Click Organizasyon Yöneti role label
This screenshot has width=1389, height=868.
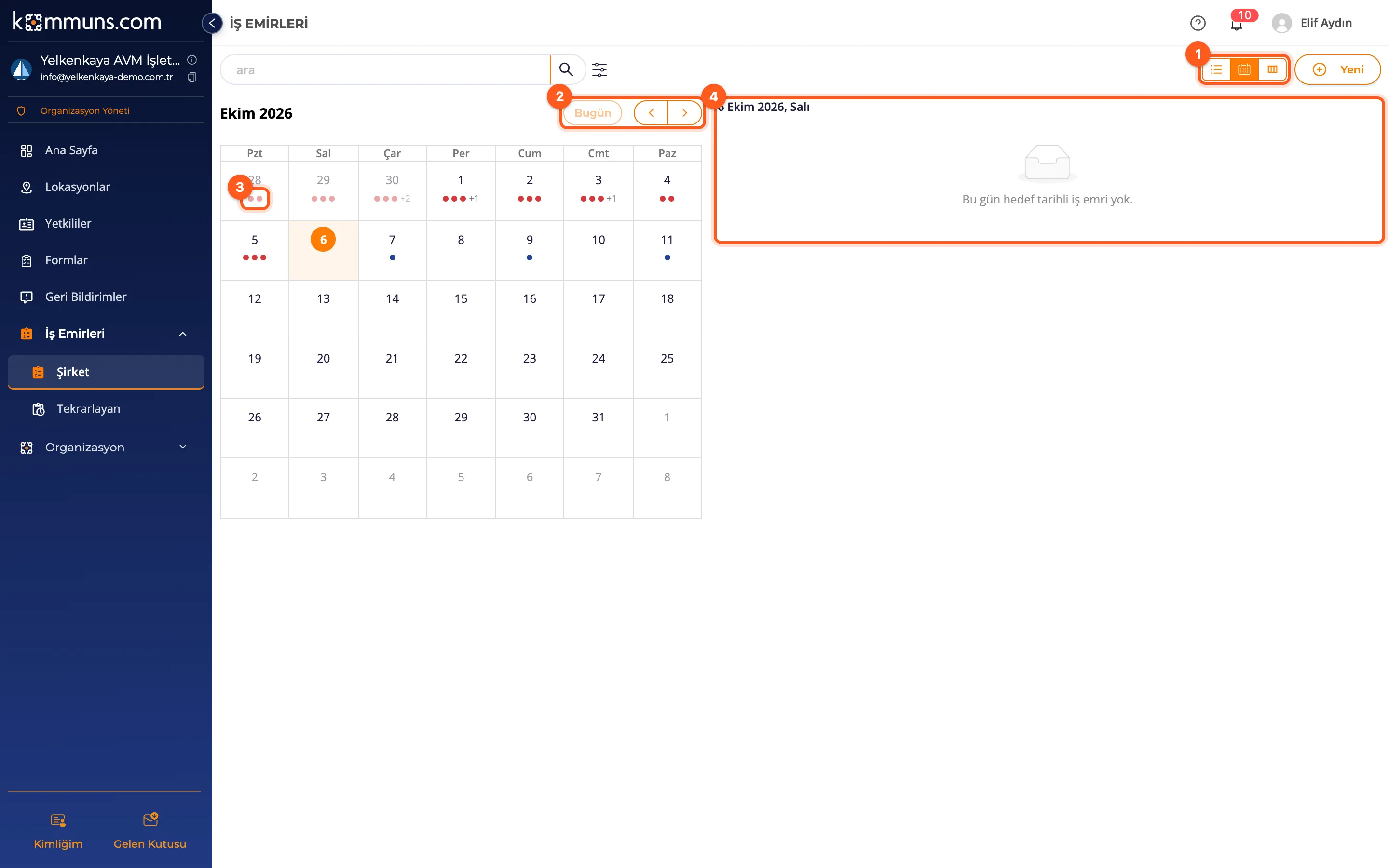[x=85, y=111]
